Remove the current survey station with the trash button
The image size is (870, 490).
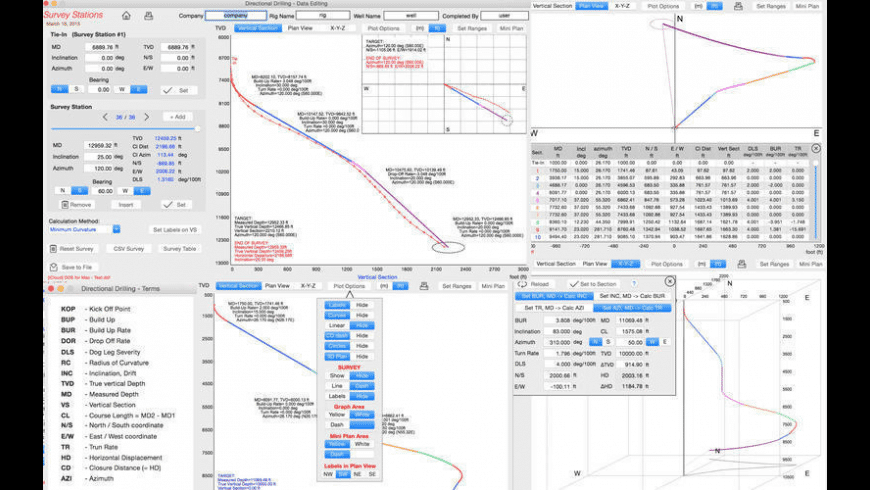pos(76,205)
